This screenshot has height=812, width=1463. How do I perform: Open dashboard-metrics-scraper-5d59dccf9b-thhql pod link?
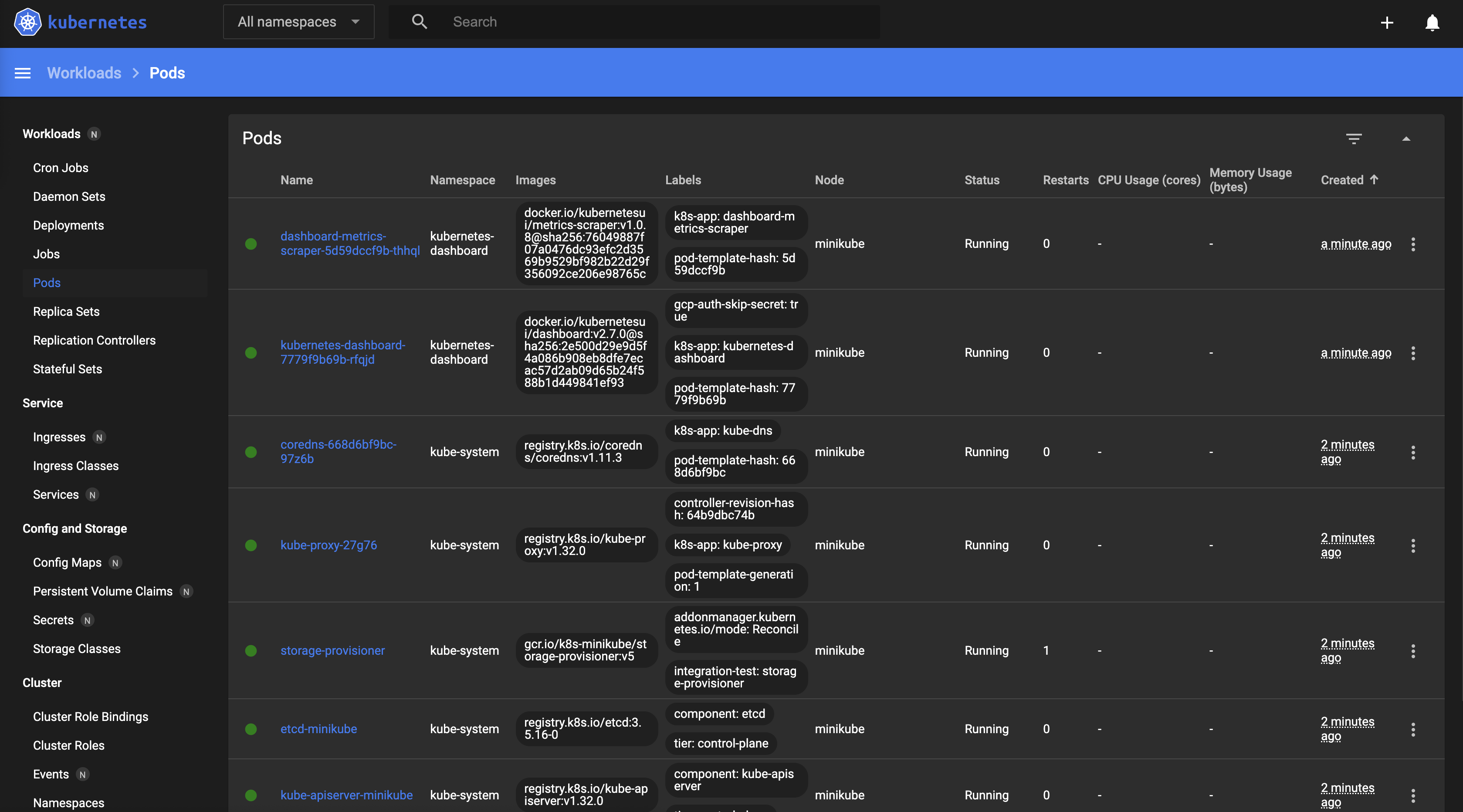(350, 244)
